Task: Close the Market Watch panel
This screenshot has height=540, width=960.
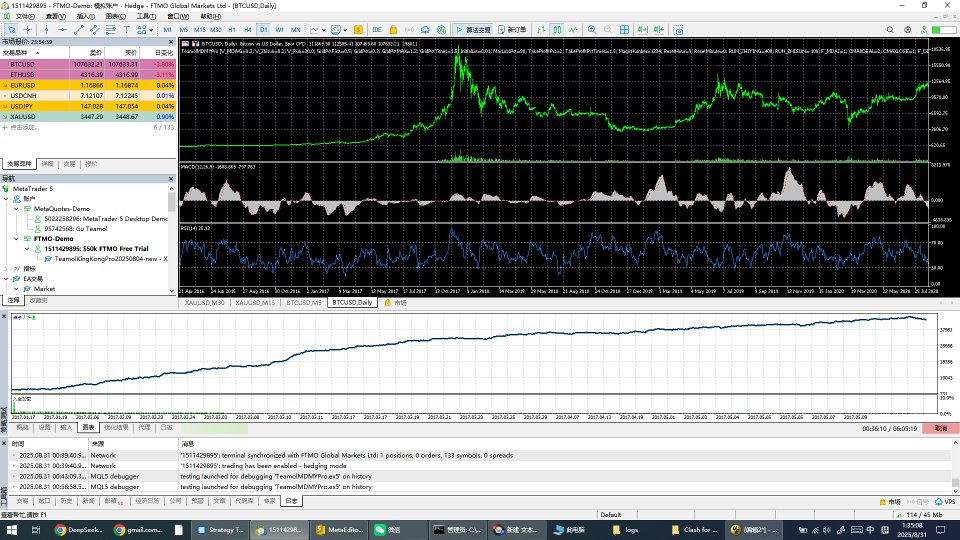Action: 171,42
